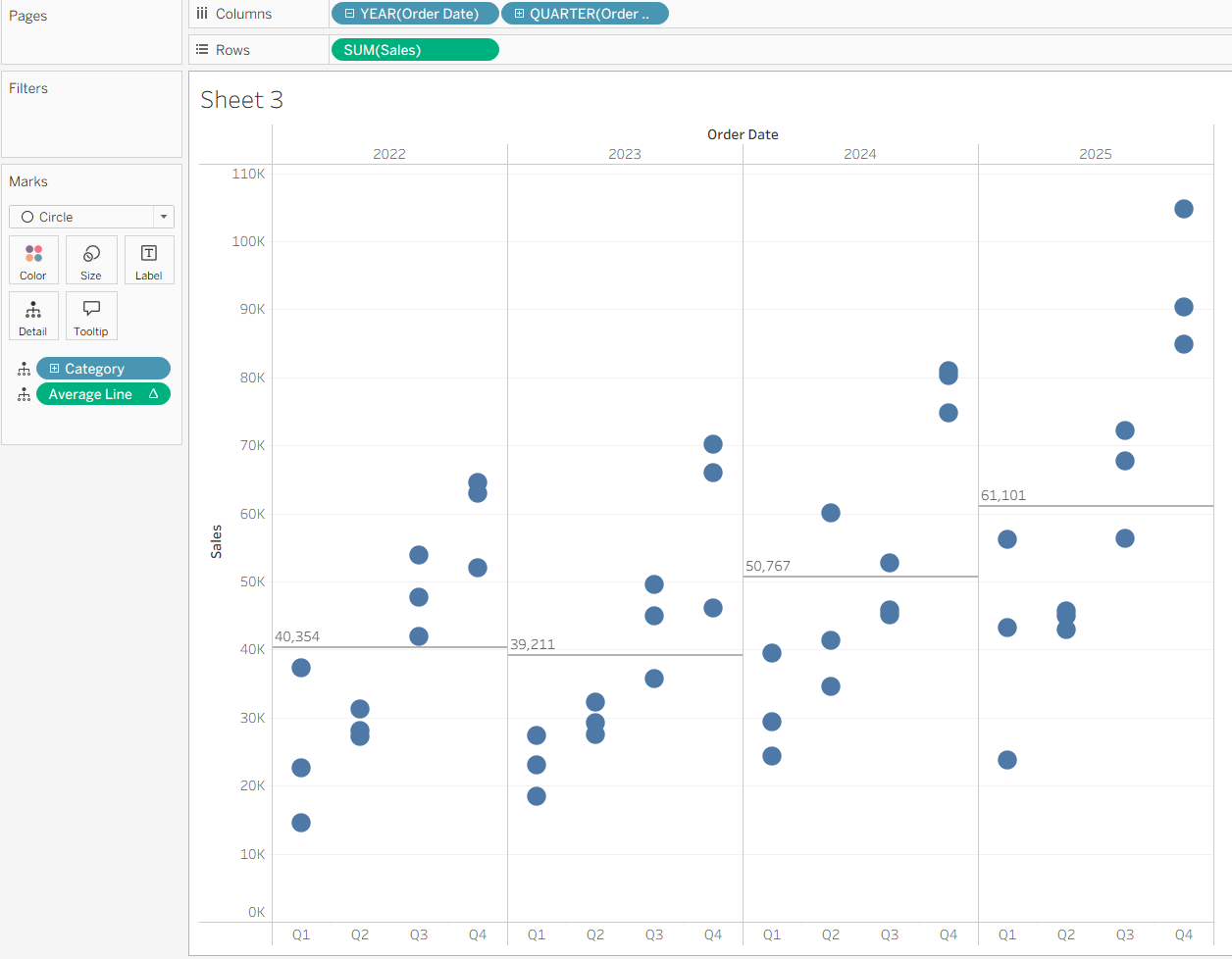Select the 2024 Q2 circle near 60K
Screen dimensions: 1232x959
click(831, 513)
